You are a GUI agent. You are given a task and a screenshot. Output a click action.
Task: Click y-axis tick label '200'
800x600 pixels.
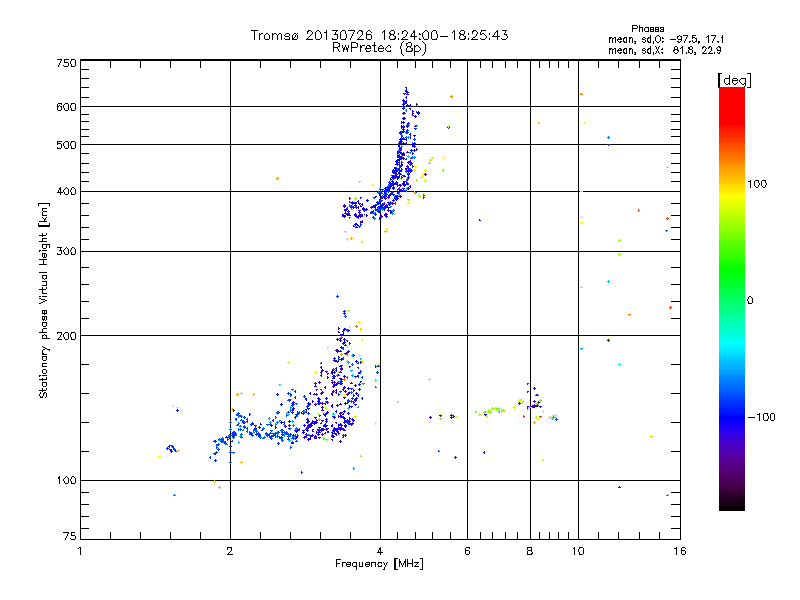click(66, 336)
